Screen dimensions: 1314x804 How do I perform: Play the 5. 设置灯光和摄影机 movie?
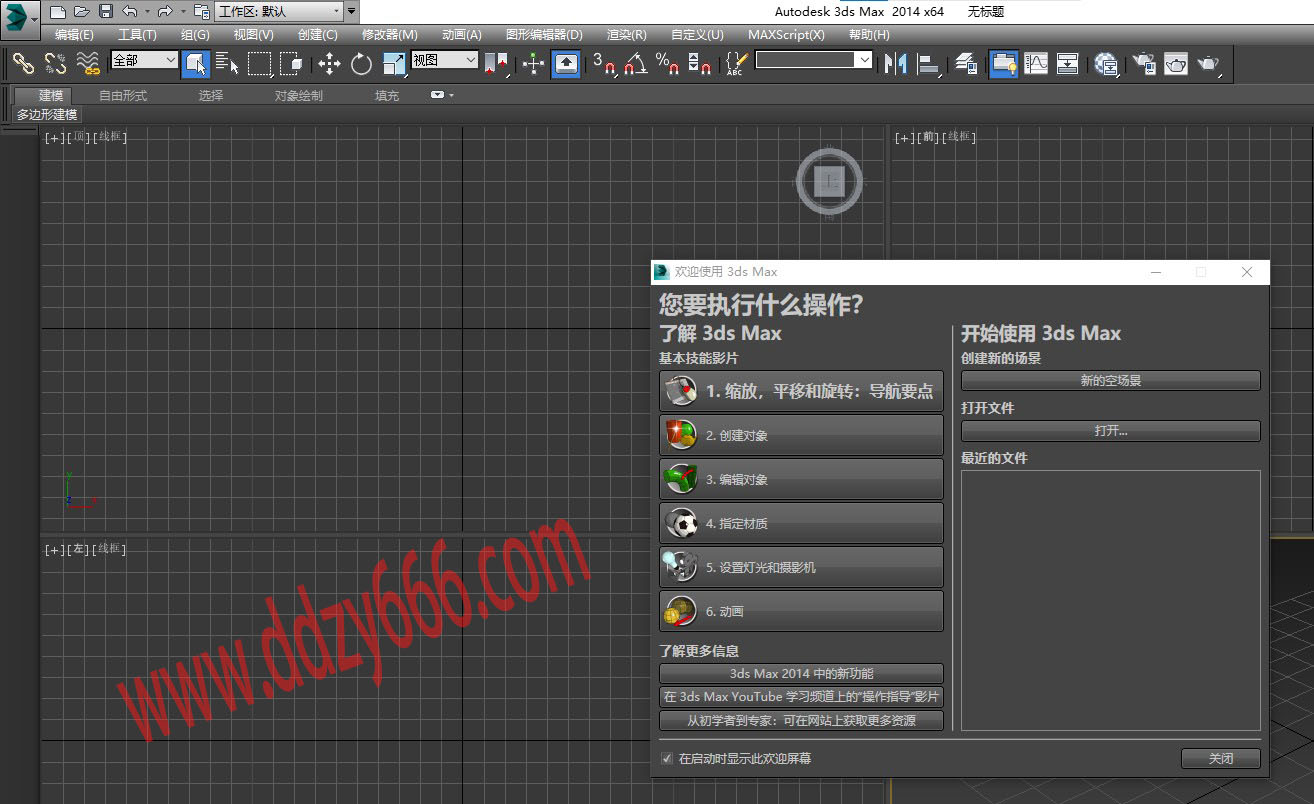click(801, 567)
